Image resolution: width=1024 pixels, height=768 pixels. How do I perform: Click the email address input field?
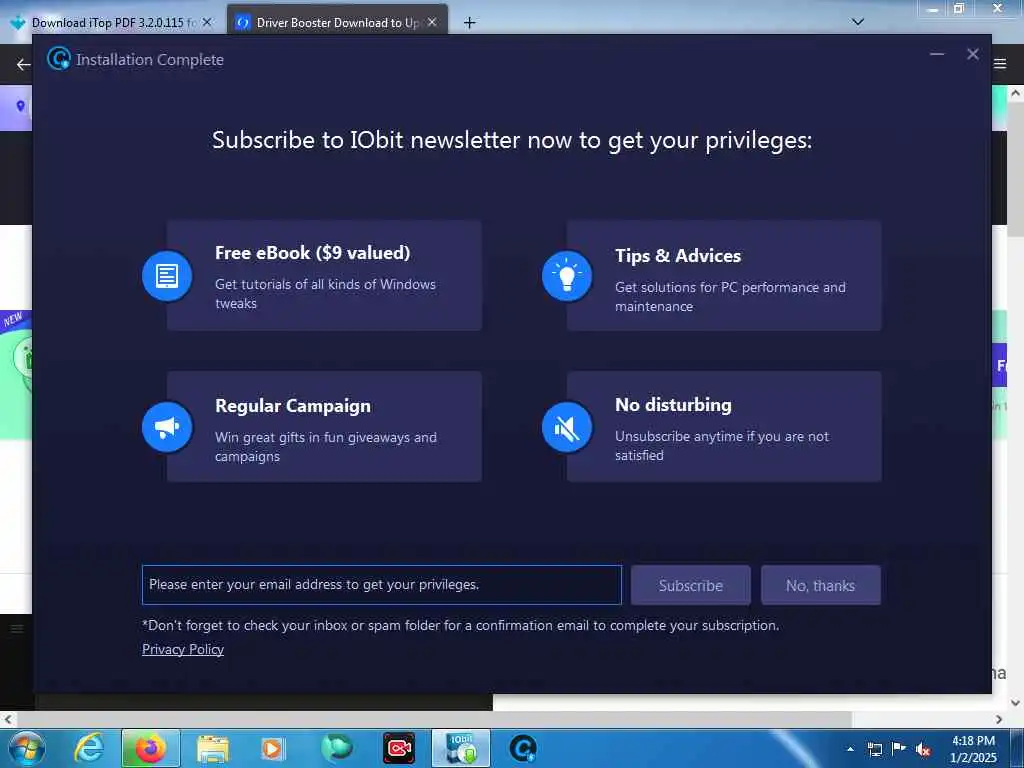(x=381, y=584)
